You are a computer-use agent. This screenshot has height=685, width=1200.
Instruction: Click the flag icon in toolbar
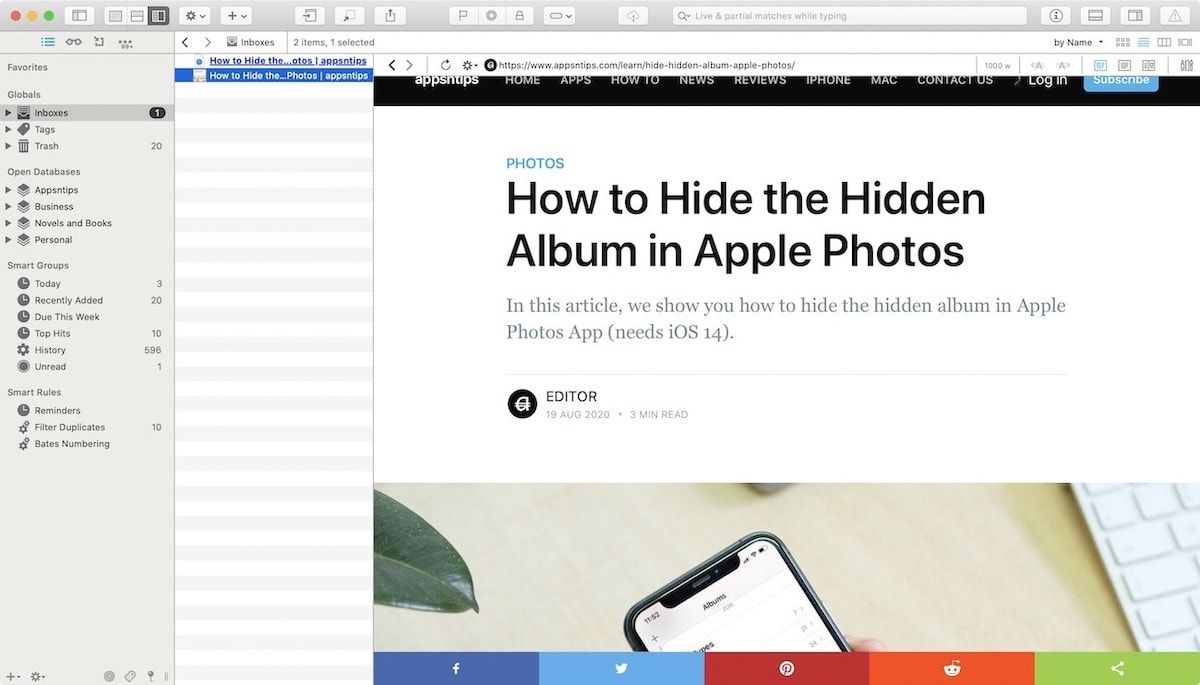click(x=462, y=16)
